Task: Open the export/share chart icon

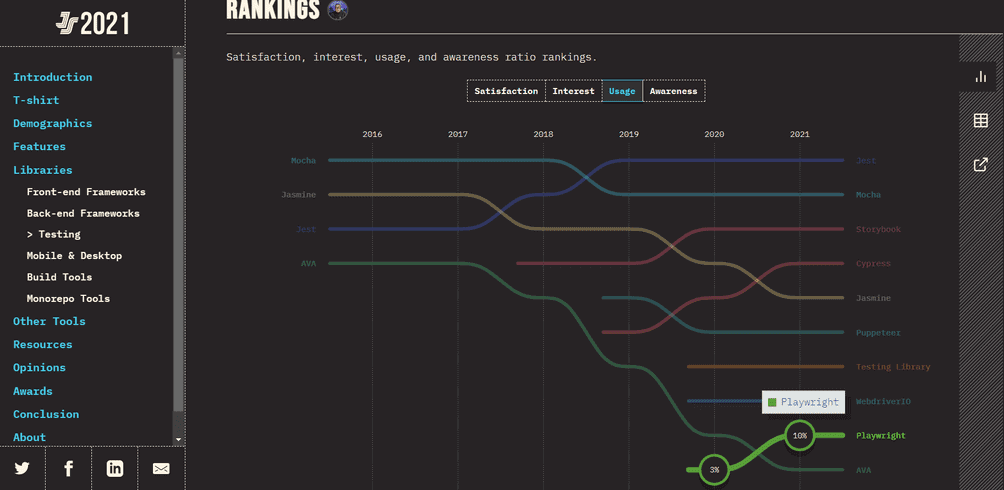Action: pyautogui.click(x=981, y=165)
